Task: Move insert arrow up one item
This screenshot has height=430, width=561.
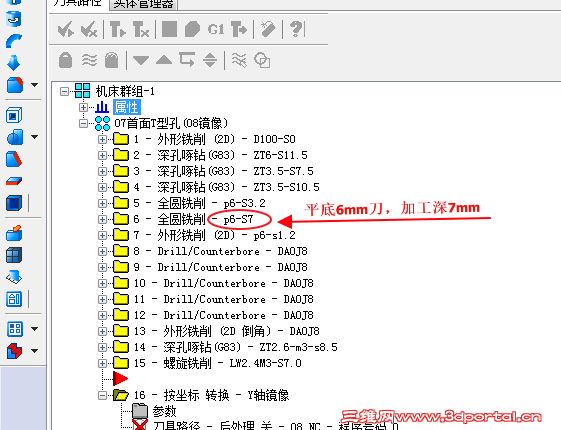Action: pos(164,60)
